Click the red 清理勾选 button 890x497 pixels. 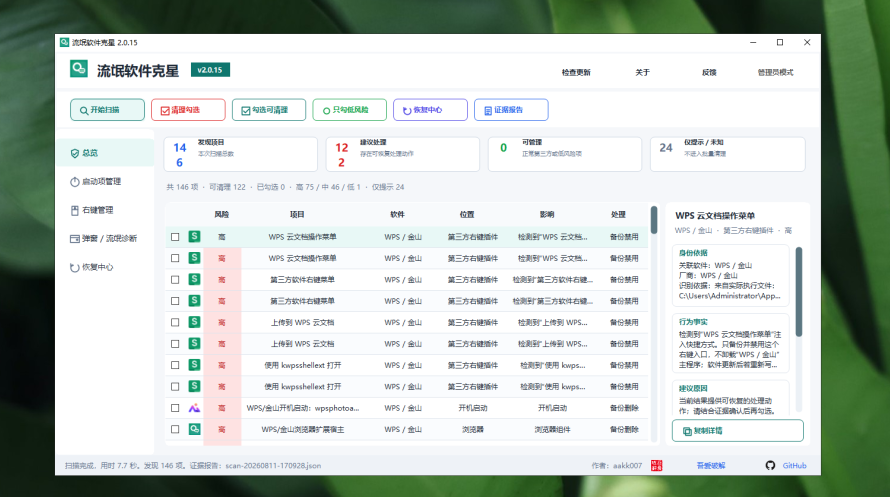(x=188, y=110)
